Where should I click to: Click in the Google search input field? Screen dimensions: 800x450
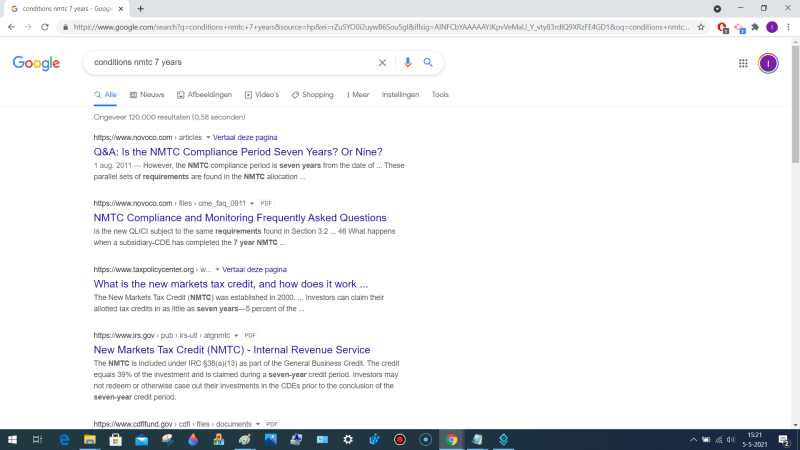[230, 62]
